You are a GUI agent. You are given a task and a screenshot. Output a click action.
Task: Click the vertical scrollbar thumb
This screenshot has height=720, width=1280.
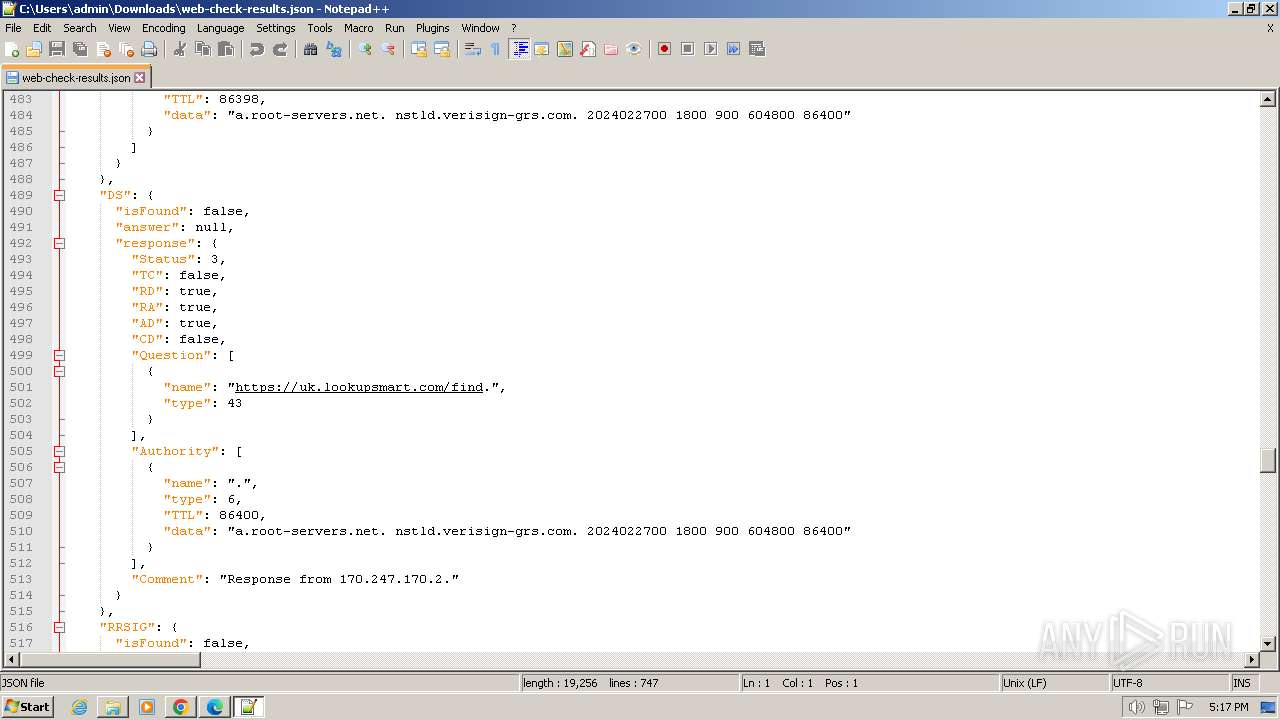1268,460
